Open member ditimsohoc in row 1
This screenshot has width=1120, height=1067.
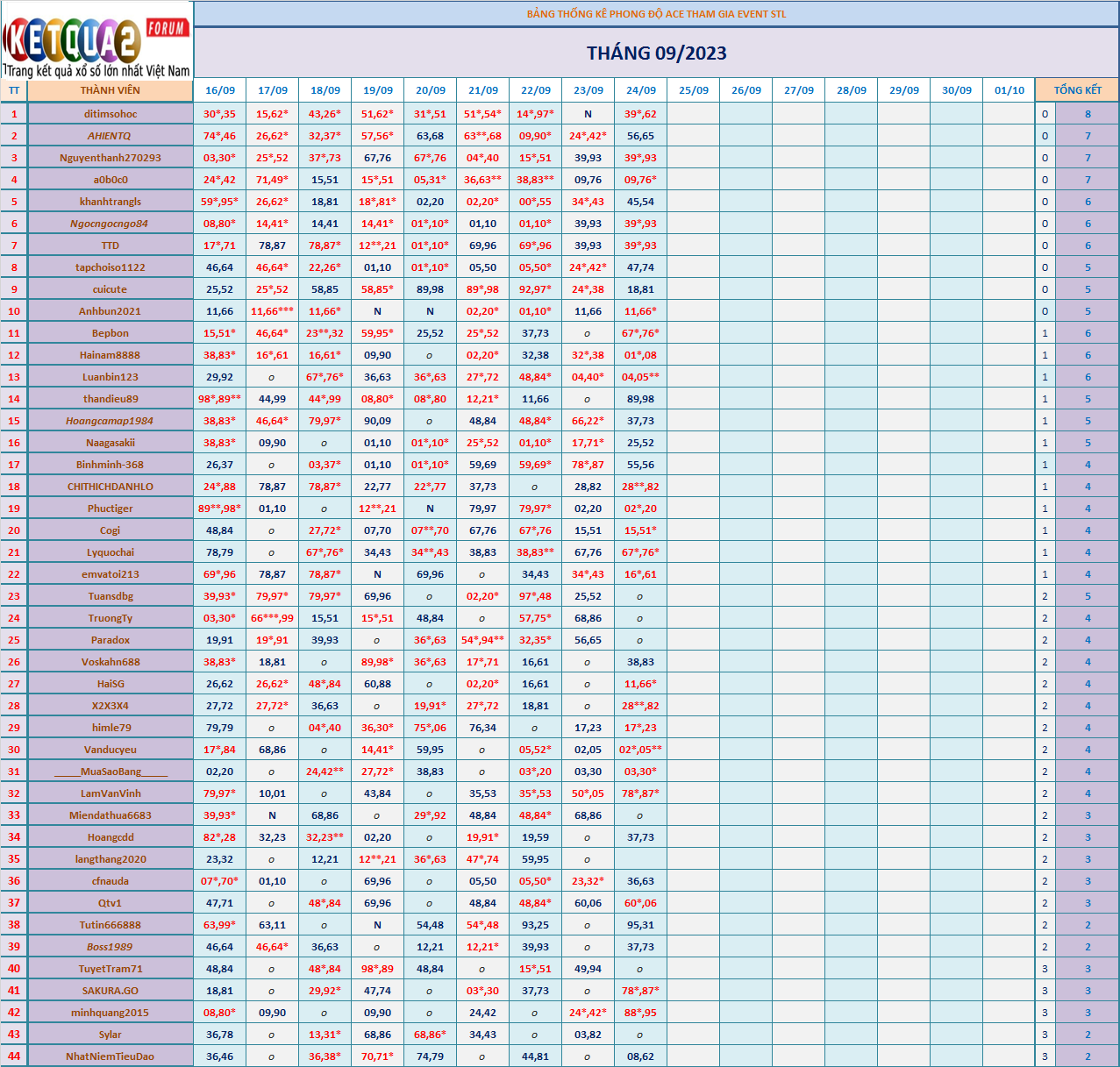111,114
